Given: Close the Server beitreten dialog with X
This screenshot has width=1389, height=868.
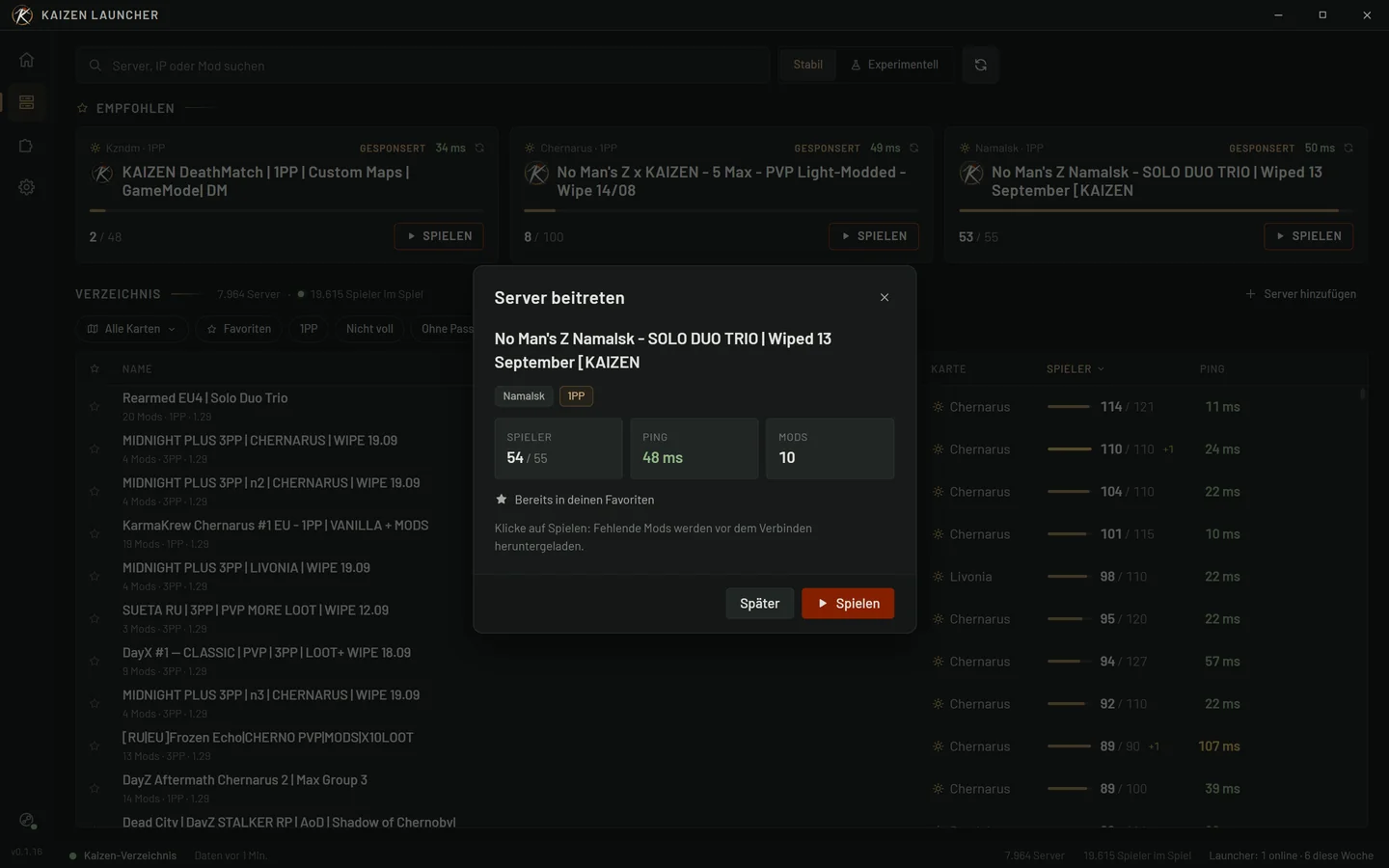Looking at the screenshot, I should point(885,297).
